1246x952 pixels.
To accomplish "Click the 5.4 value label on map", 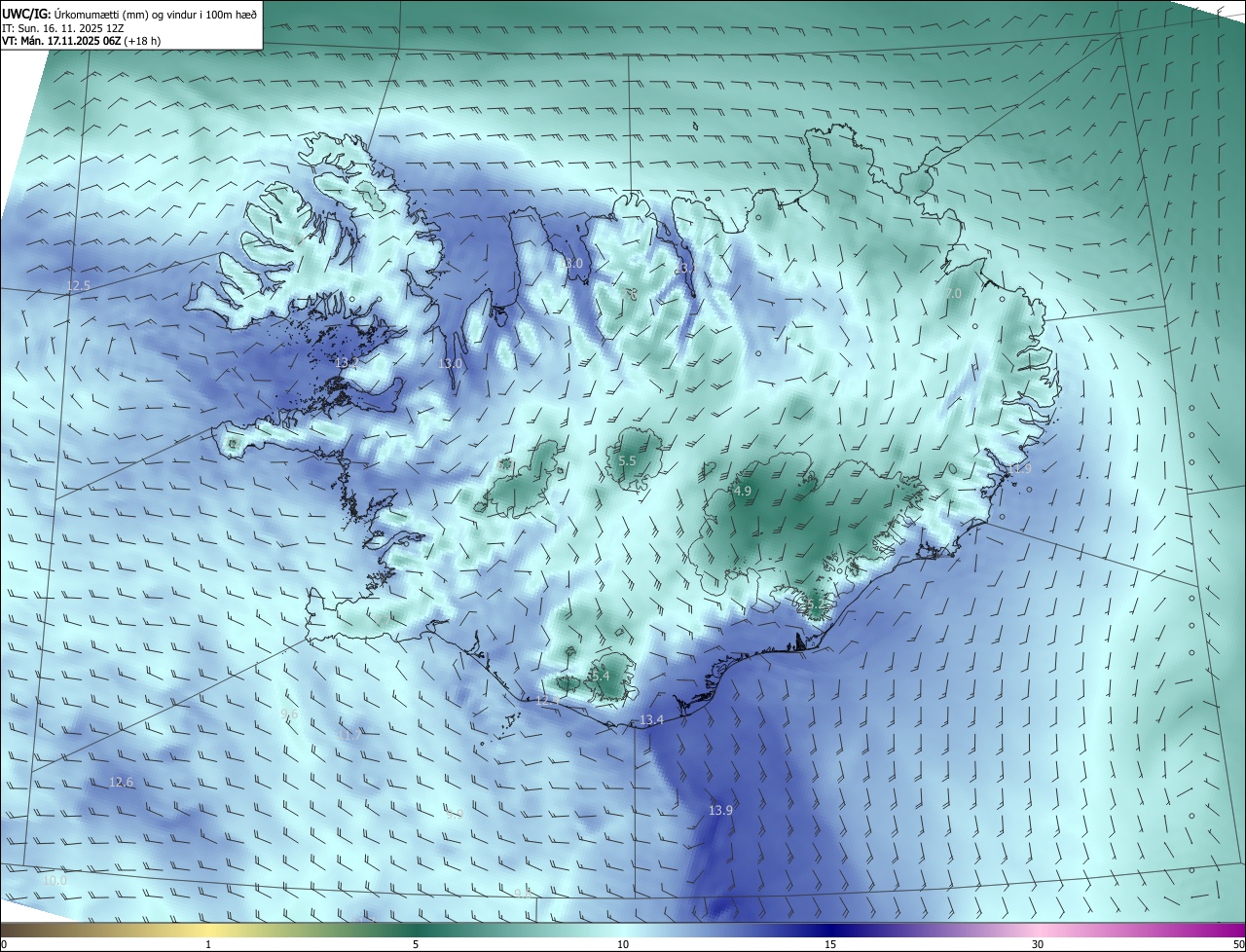I will [601, 676].
